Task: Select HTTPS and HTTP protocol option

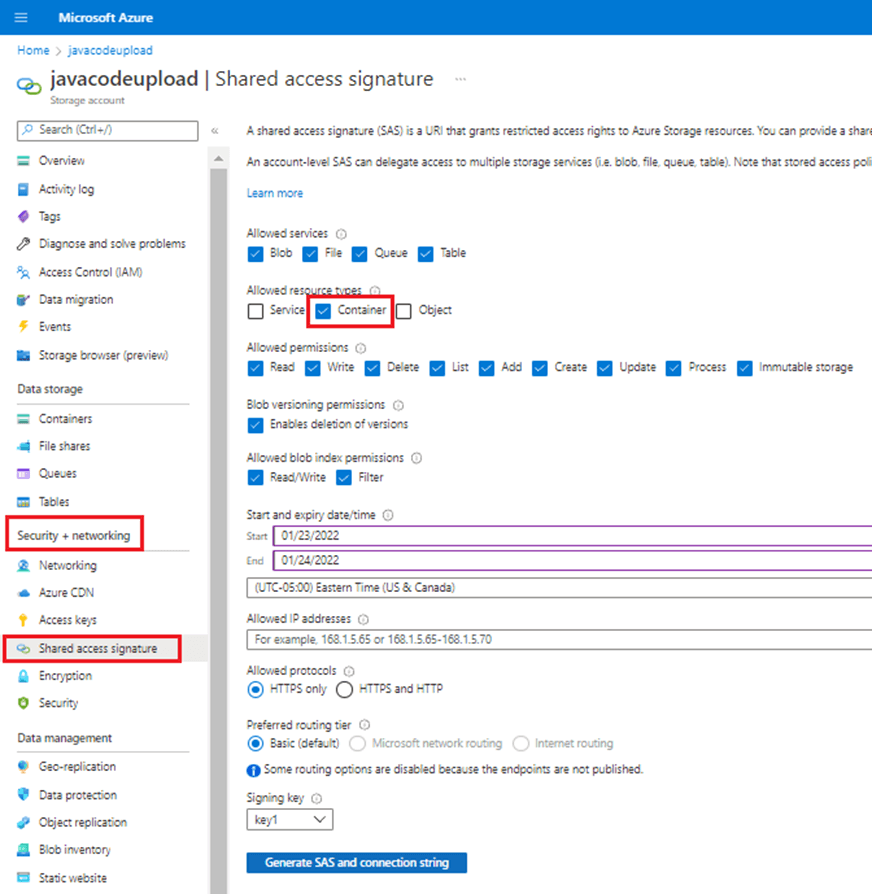Action: pos(344,689)
